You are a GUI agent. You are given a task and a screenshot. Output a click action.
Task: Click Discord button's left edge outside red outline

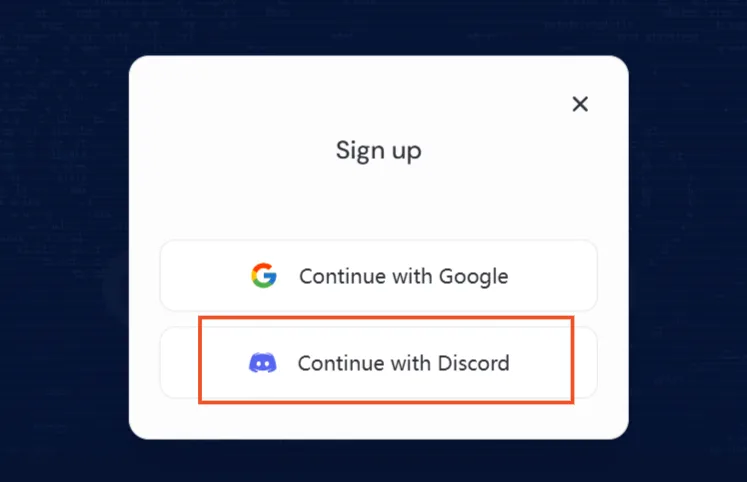point(179,362)
